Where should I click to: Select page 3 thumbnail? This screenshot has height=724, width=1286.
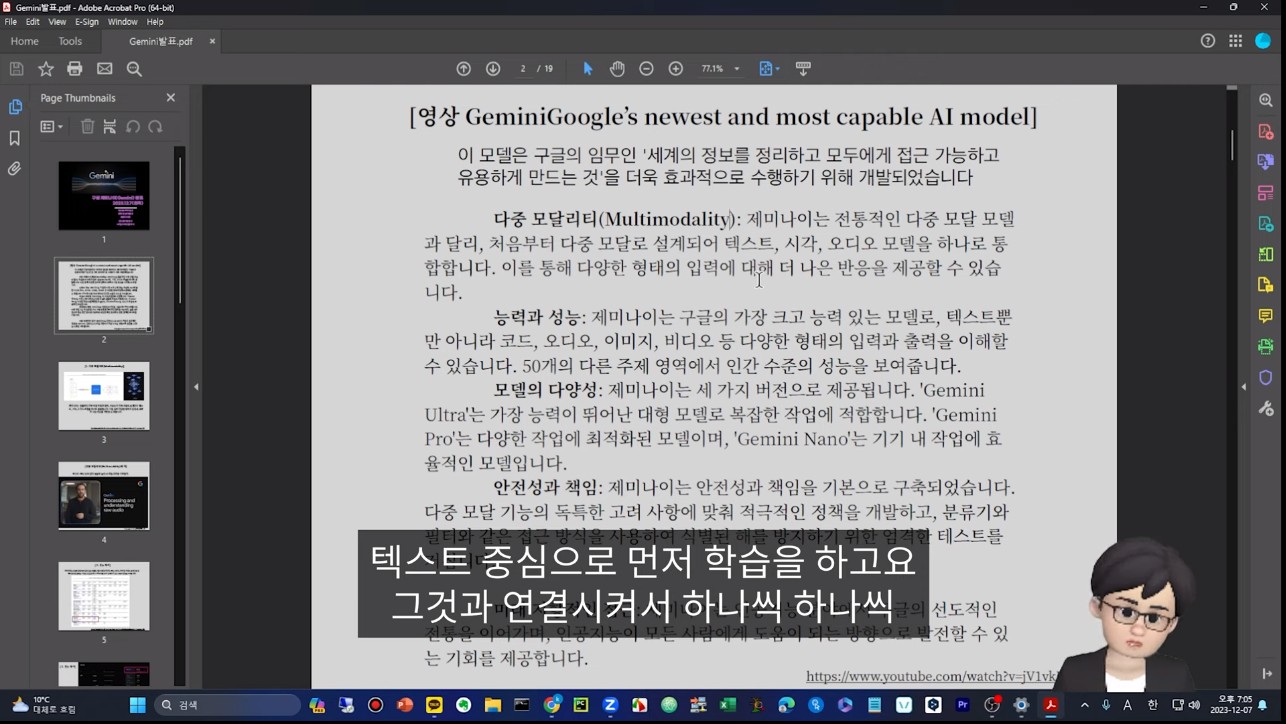tap(104, 396)
